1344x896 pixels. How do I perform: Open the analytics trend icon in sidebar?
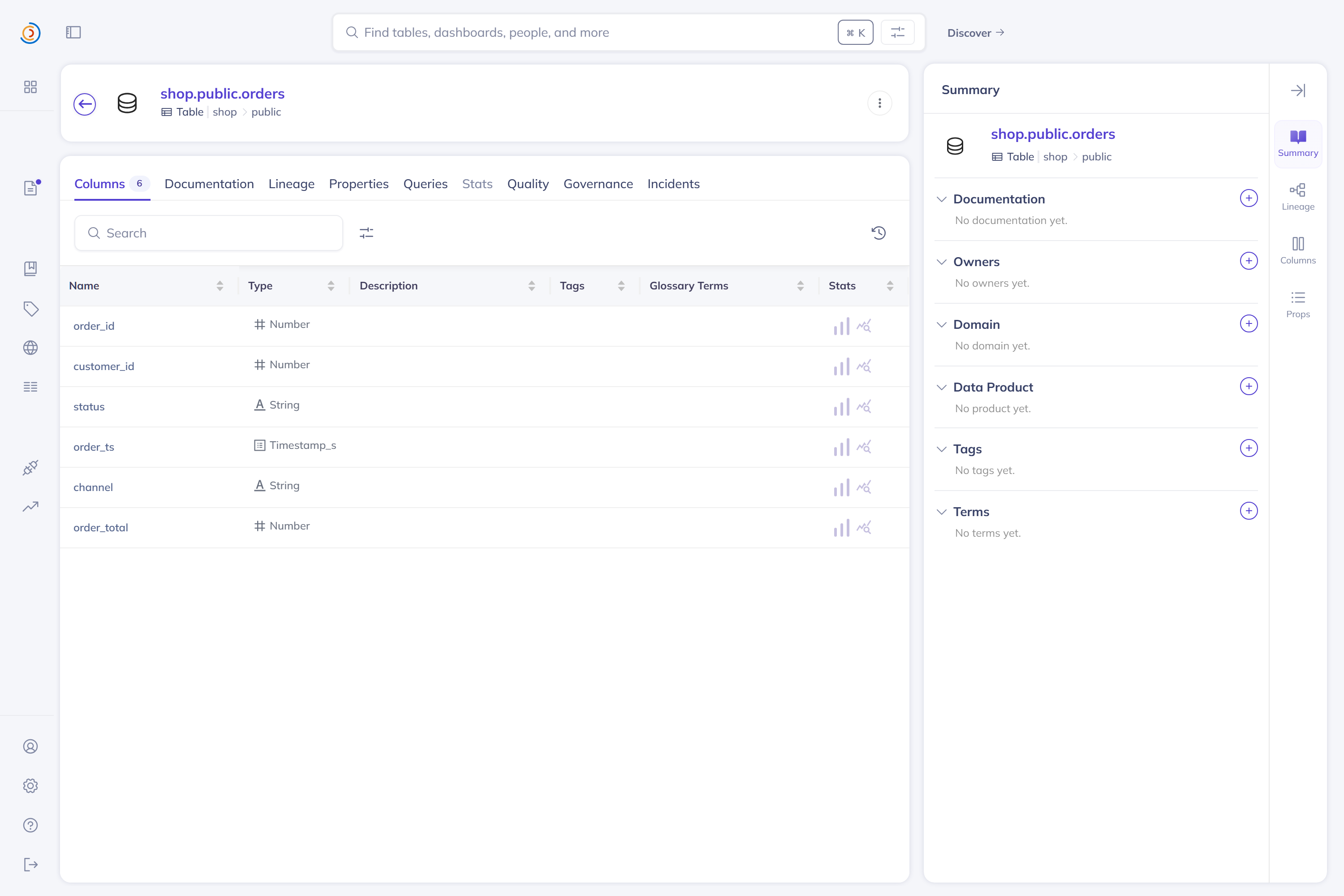pos(30,506)
